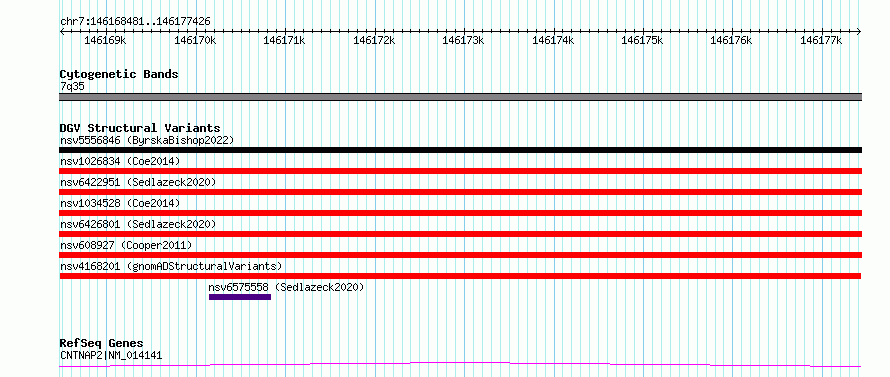
Task: Select the red nsv6422951 variant bar
Action: coord(461,192)
